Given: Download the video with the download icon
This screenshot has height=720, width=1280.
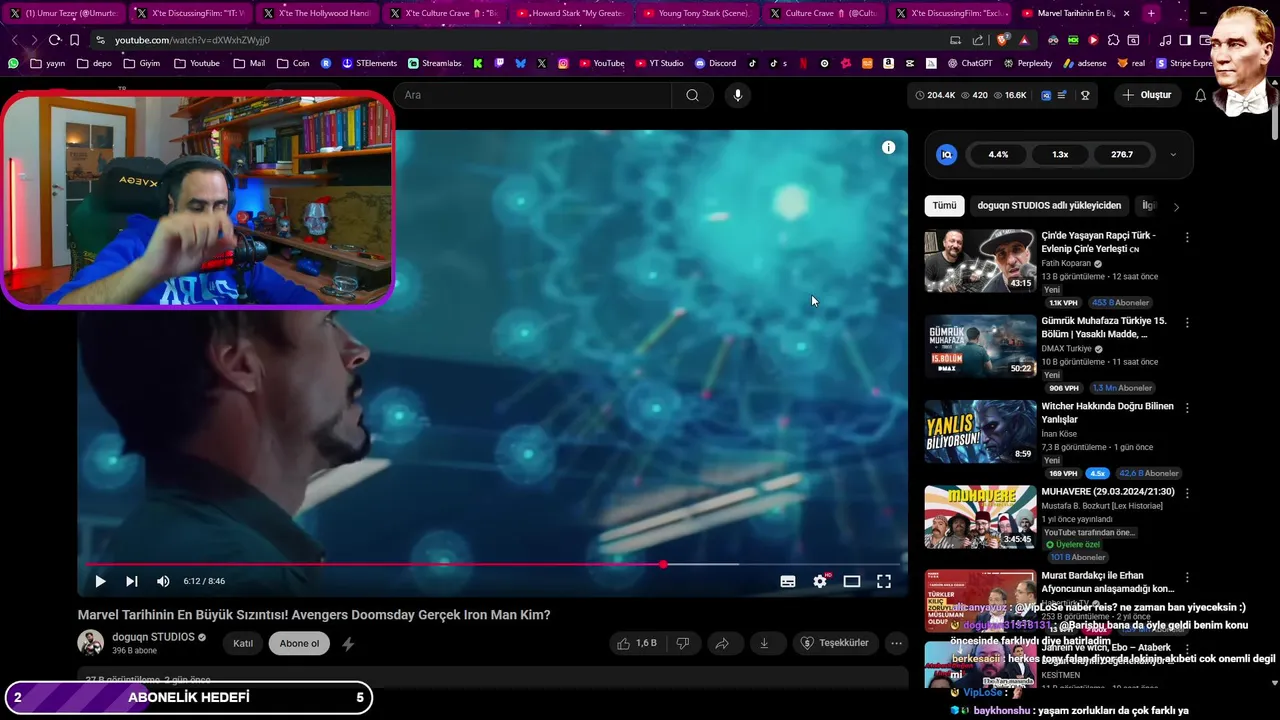Looking at the screenshot, I should point(764,643).
